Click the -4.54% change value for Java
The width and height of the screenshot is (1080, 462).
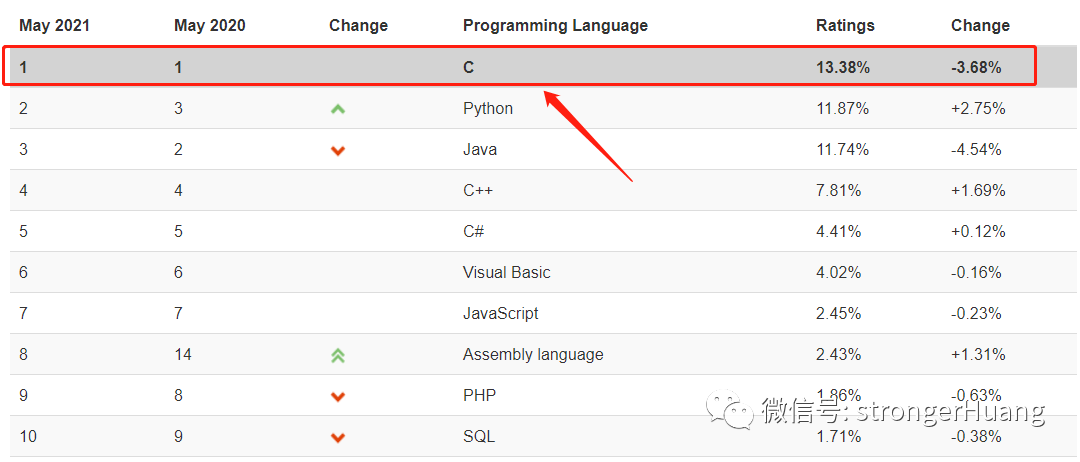coord(976,150)
